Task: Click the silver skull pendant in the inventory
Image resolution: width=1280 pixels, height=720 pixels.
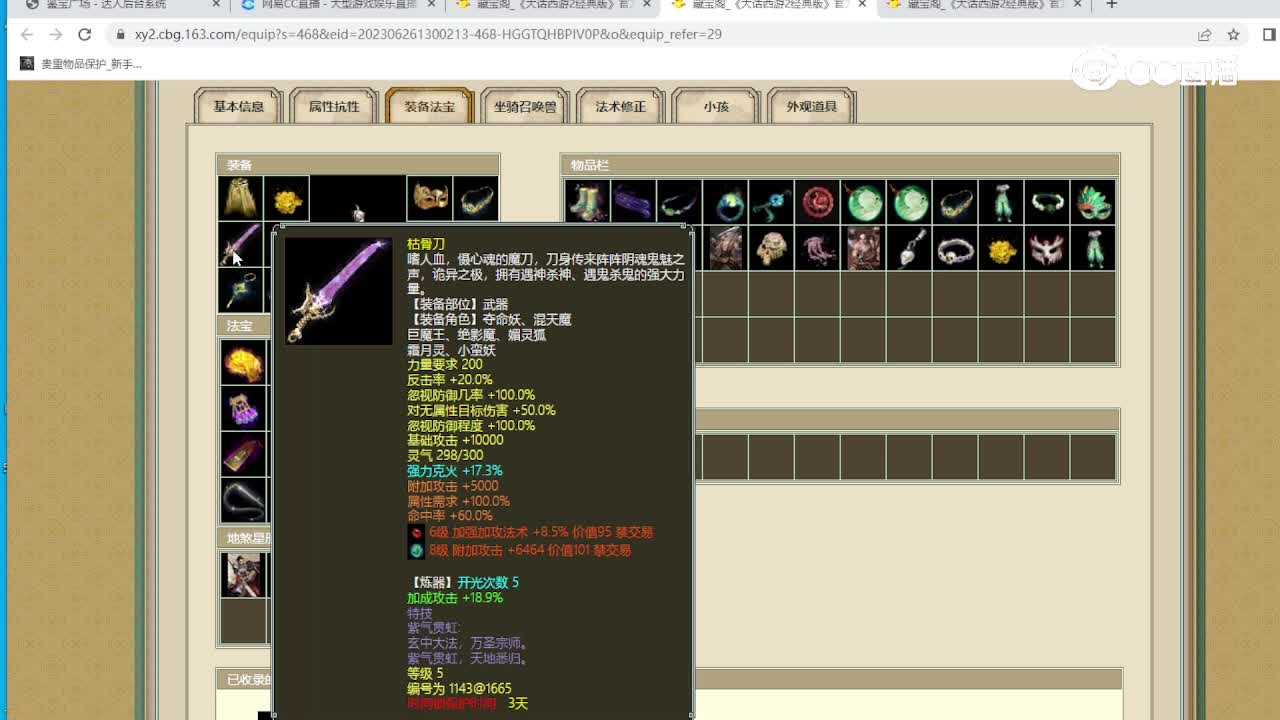Action: pyautogui.click(x=909, y=248)
